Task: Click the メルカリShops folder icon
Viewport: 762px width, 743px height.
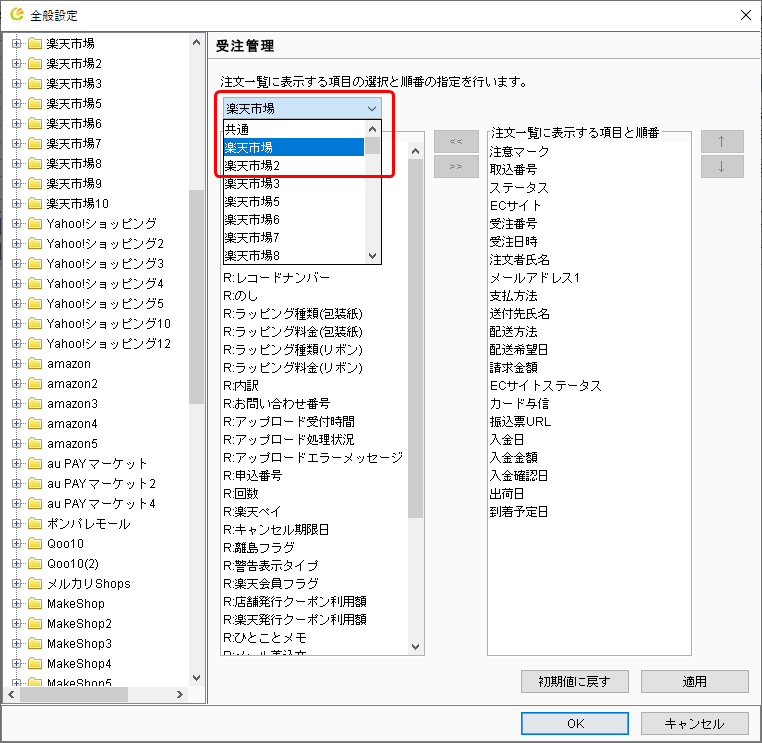Action: 35,583
